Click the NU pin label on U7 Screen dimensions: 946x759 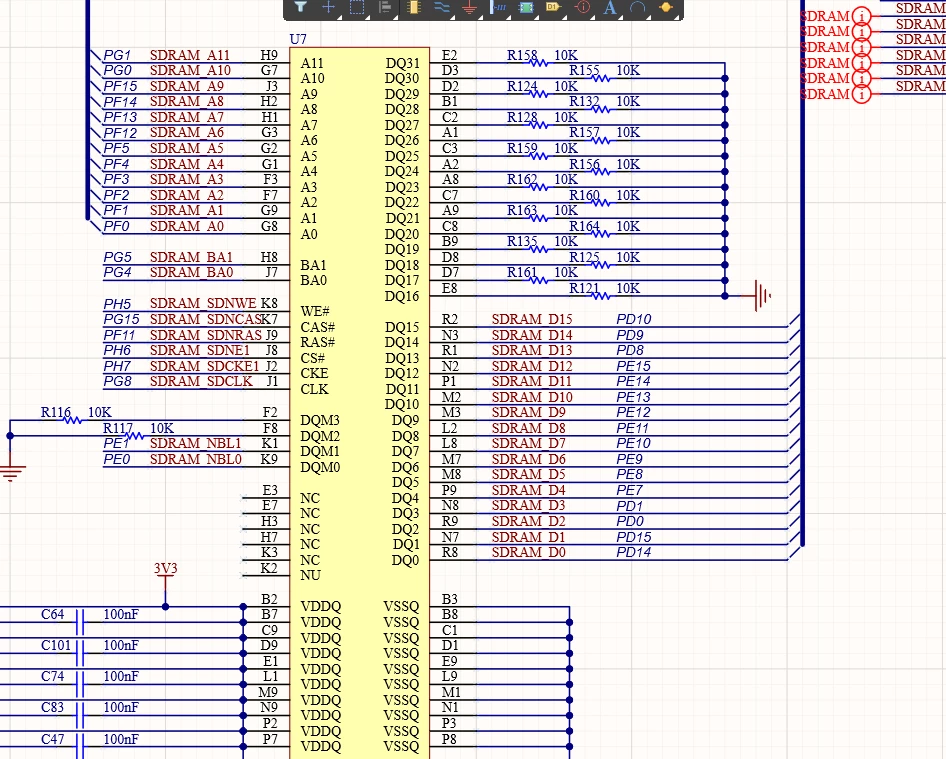click(x=310, y=576)
